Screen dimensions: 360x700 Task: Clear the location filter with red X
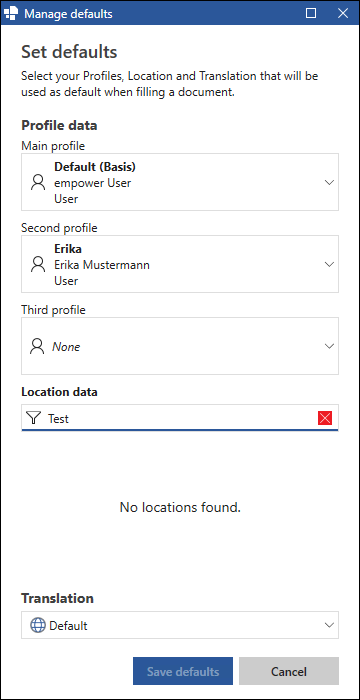pyautogui.click(x=325, y=418)
